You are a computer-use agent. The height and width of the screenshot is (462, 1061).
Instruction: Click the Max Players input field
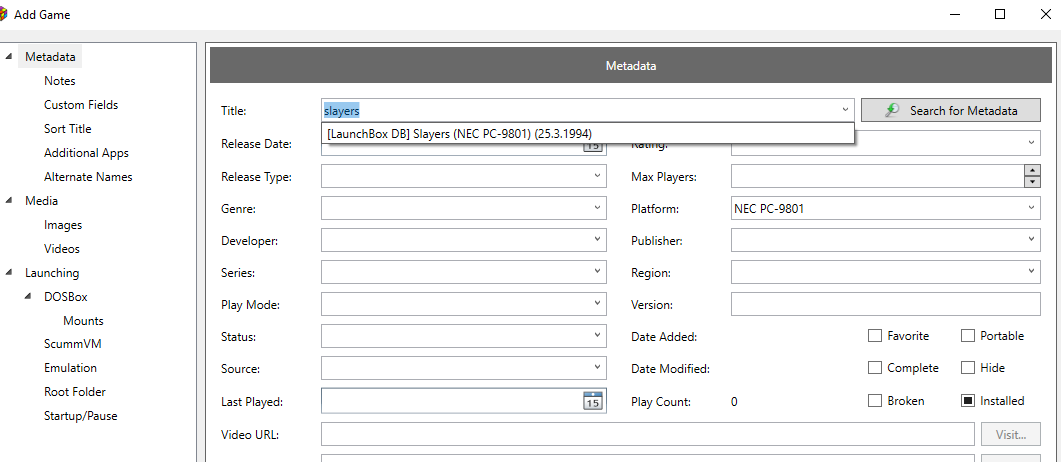(878, 177)
